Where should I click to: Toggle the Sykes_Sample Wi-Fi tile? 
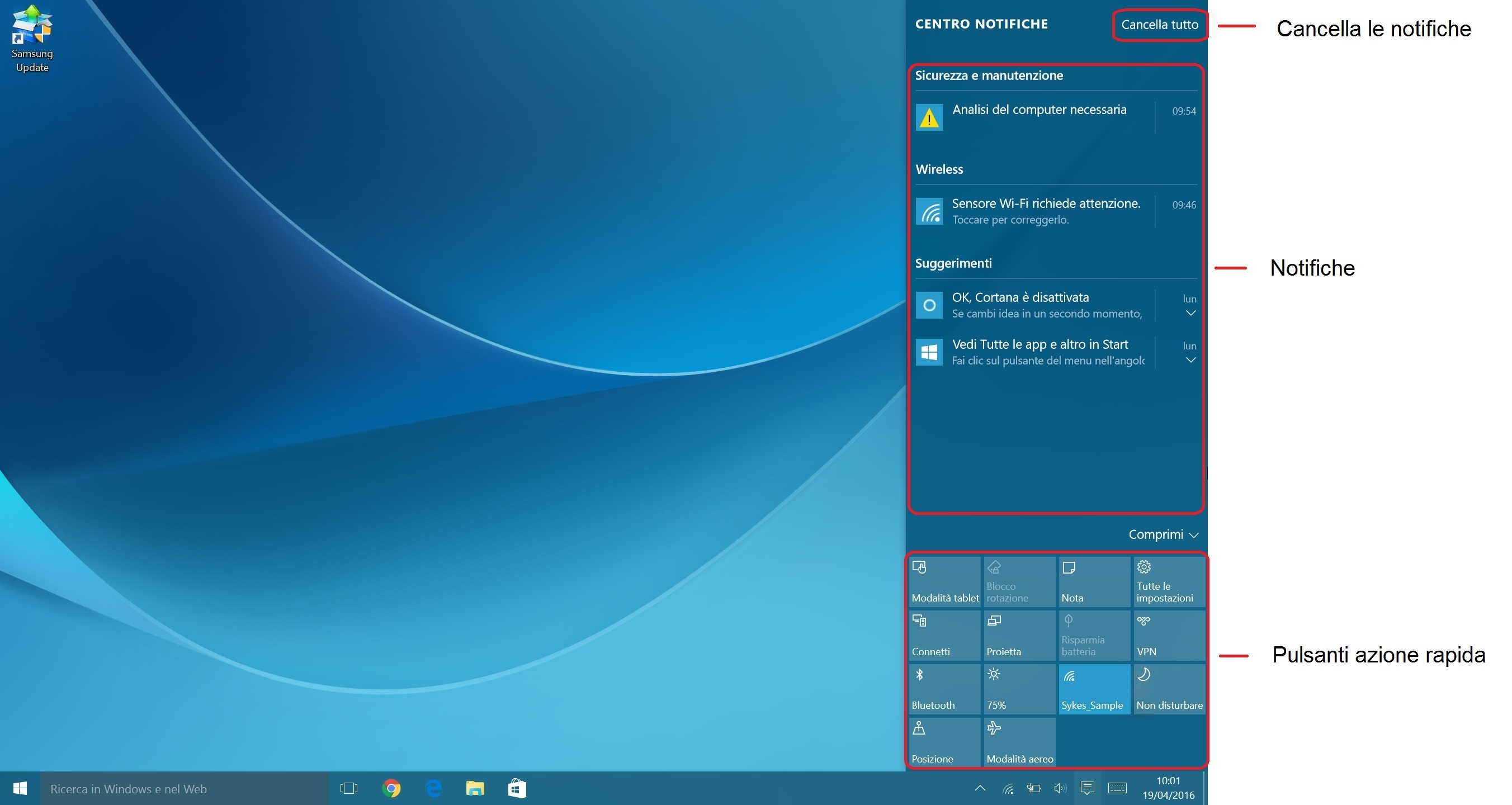point(1094,689)
